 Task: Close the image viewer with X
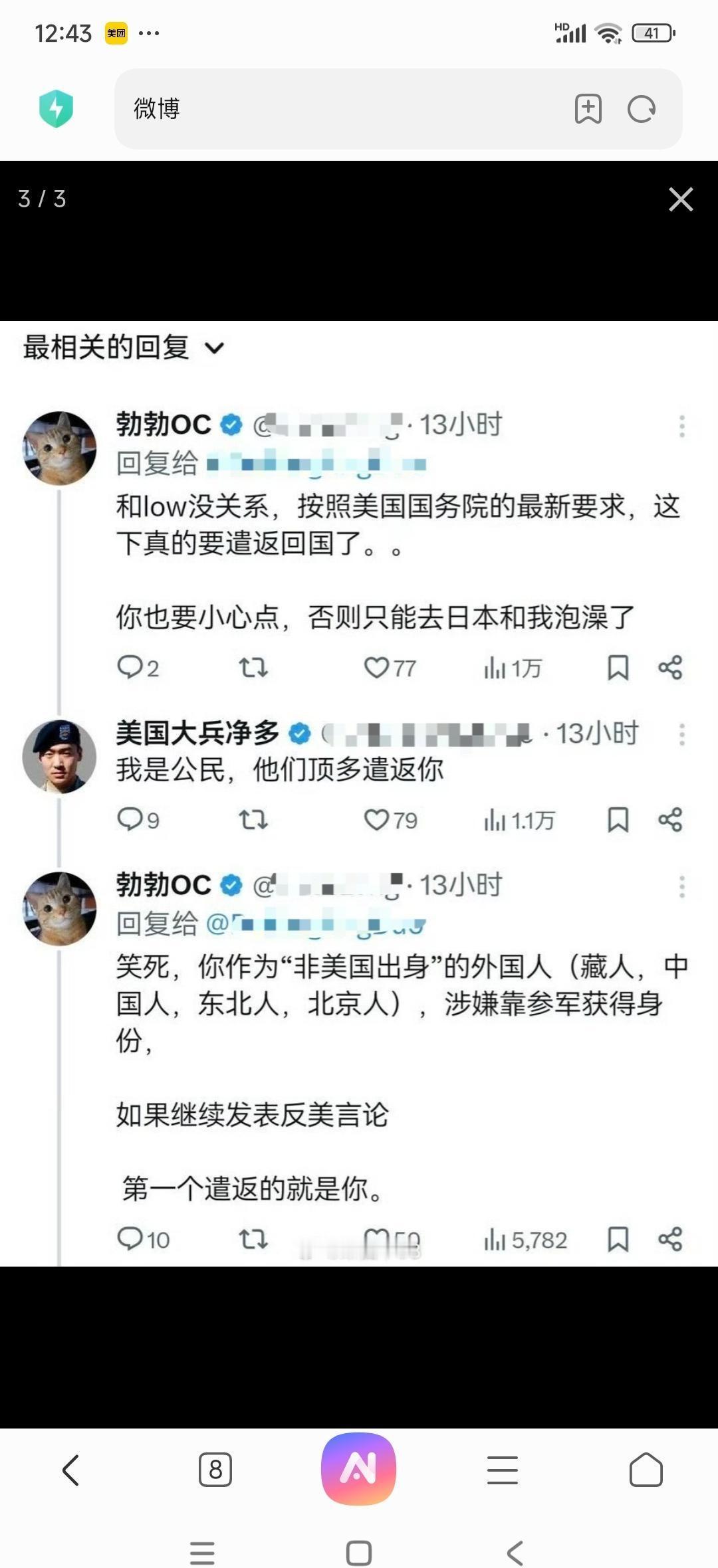[x=681, y=199]
